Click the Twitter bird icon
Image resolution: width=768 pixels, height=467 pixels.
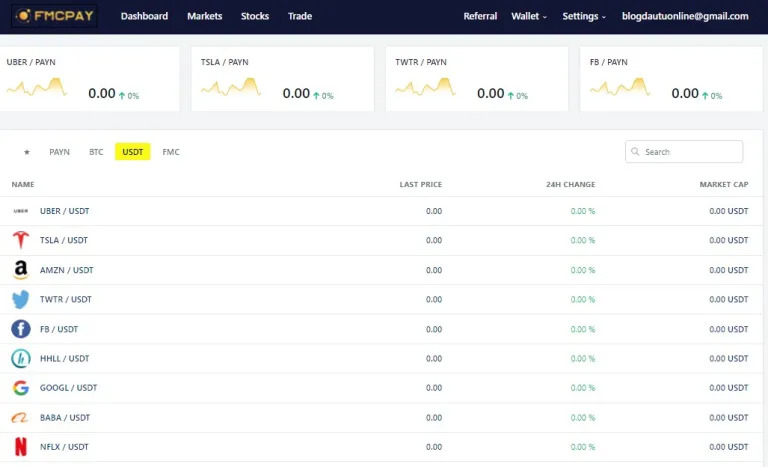[21, 299]
